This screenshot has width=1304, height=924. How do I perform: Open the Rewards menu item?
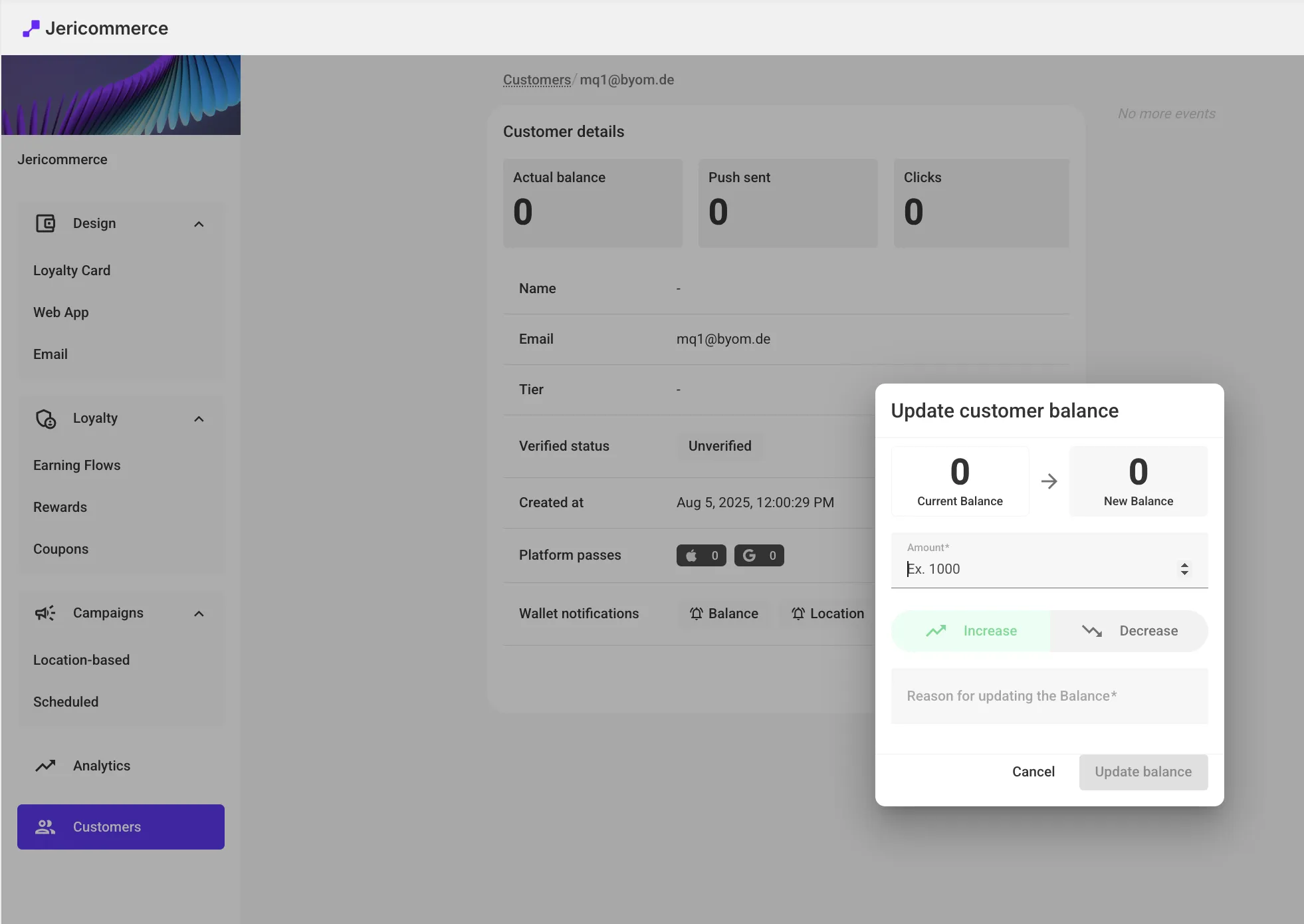[x=60, y=507]
